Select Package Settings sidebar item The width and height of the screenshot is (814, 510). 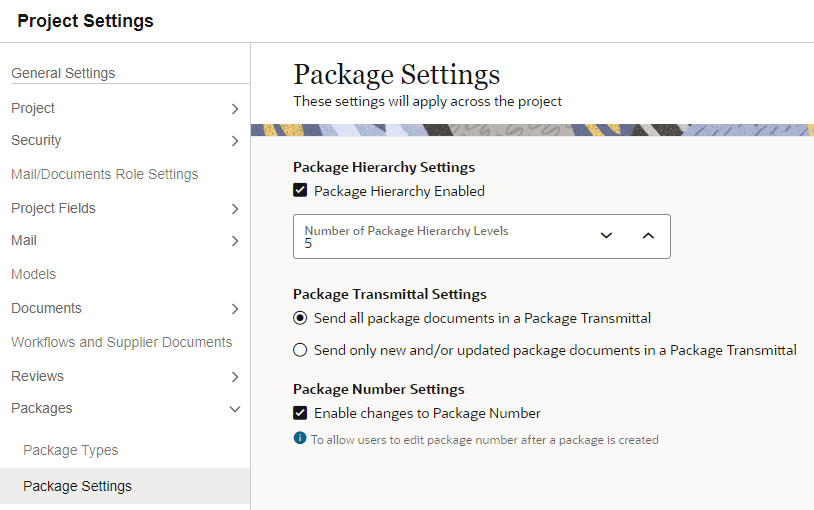[125, 486]
